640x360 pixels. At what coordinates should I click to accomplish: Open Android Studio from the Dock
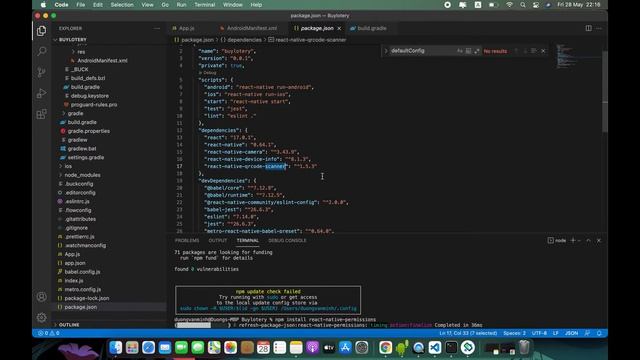coord(402,348)
